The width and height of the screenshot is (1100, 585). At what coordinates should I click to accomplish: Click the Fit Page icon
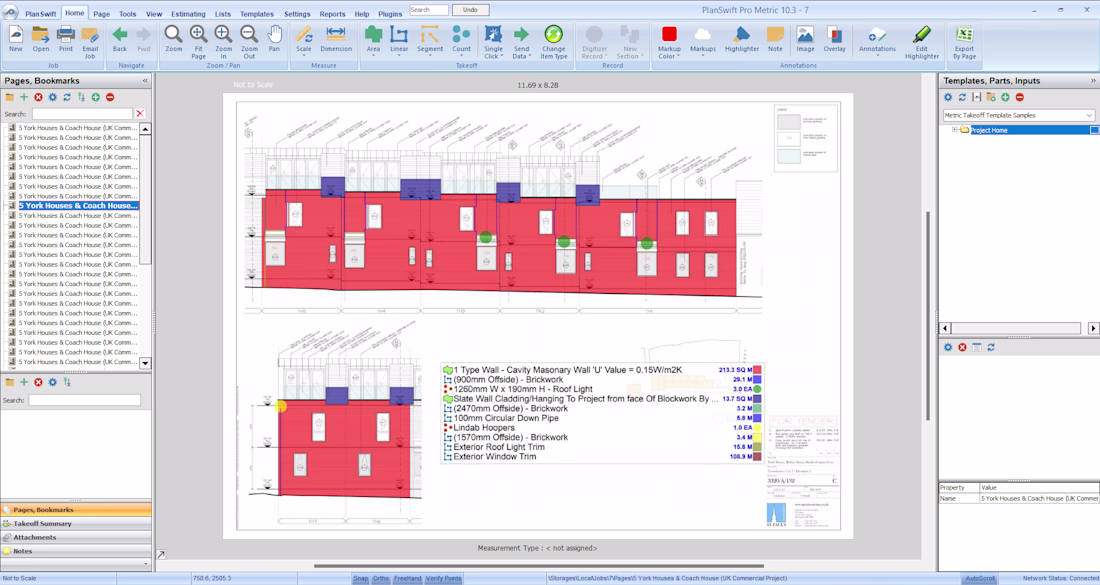pos(198,38)
